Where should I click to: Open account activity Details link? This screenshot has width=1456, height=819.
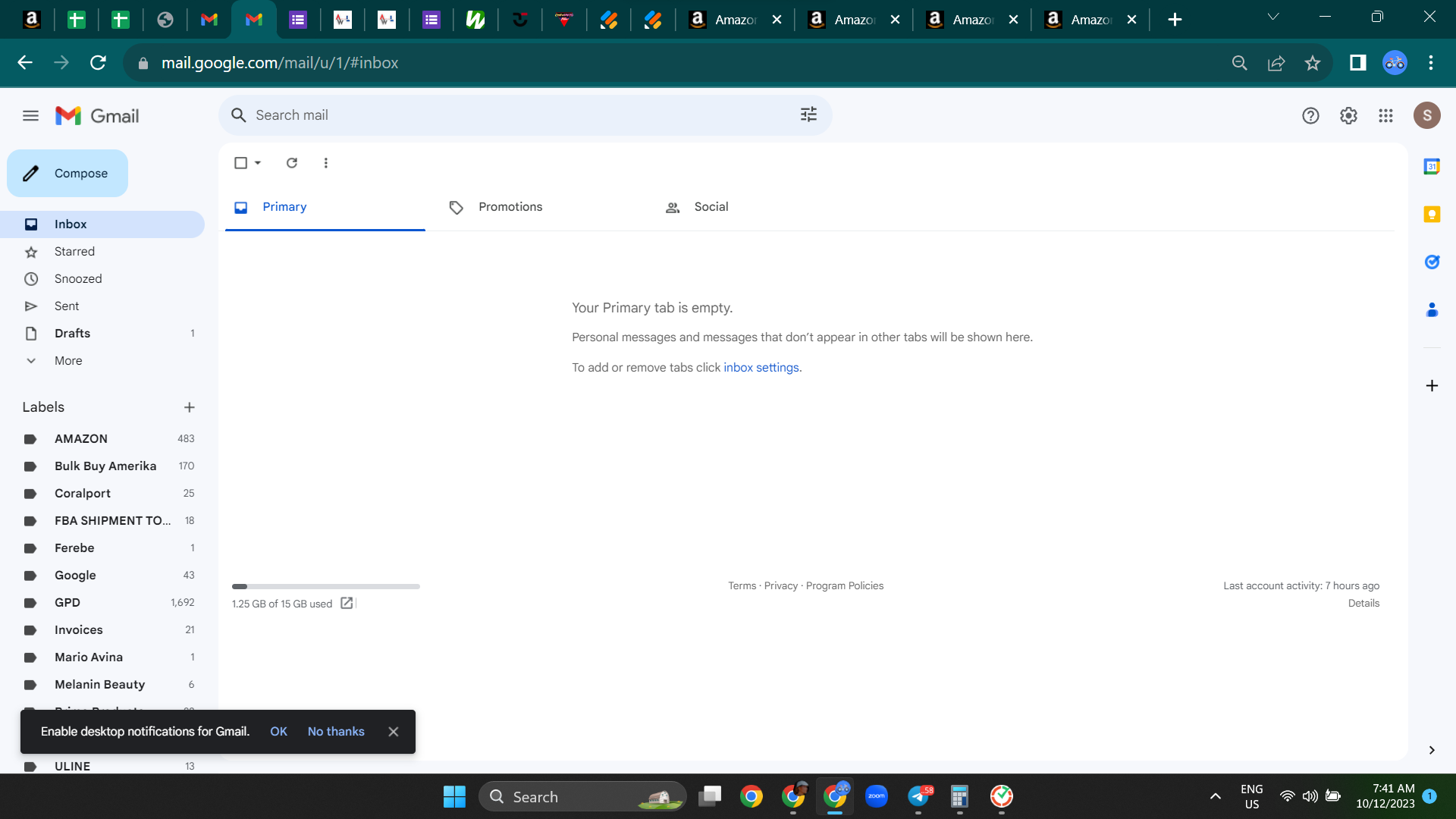[1363, 604]
